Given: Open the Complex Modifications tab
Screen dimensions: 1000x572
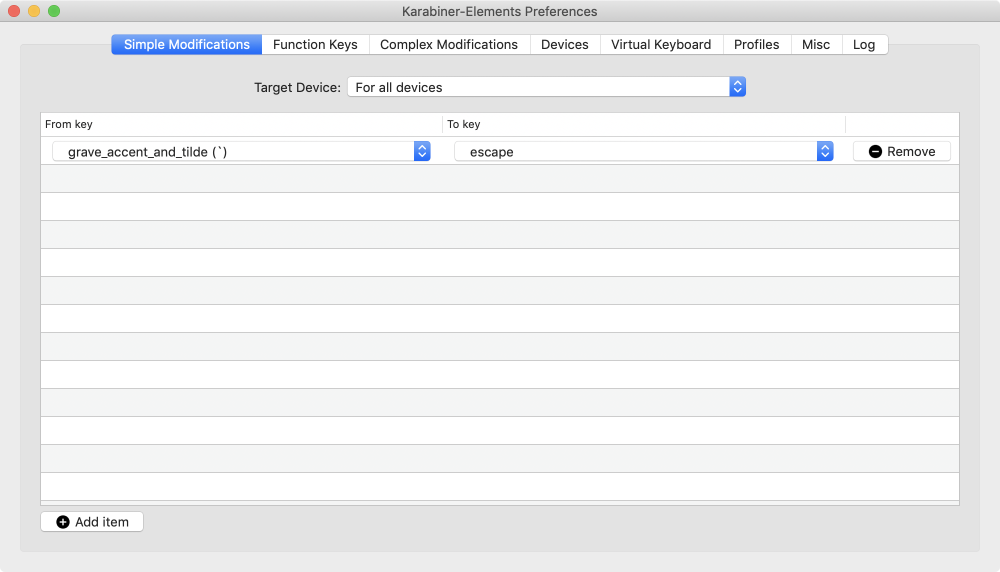Looking at the screenshot, I should click(449, 45).
